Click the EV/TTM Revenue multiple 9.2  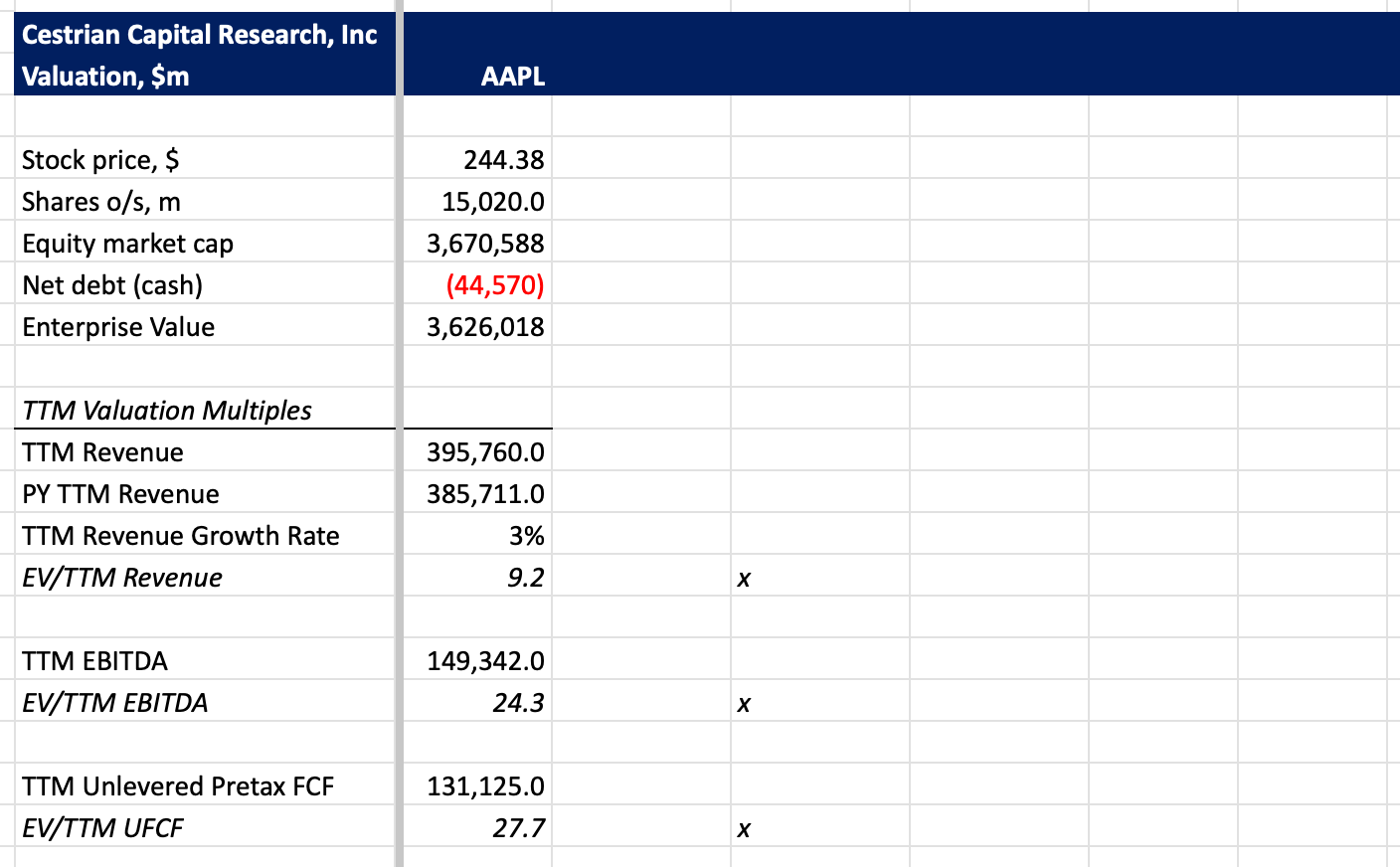click(525, 578)
